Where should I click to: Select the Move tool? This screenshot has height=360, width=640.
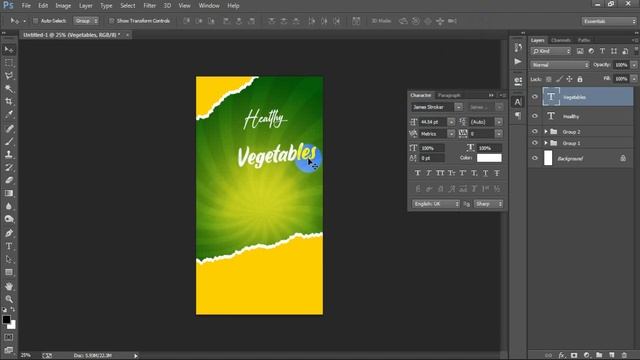pos(9,50)
